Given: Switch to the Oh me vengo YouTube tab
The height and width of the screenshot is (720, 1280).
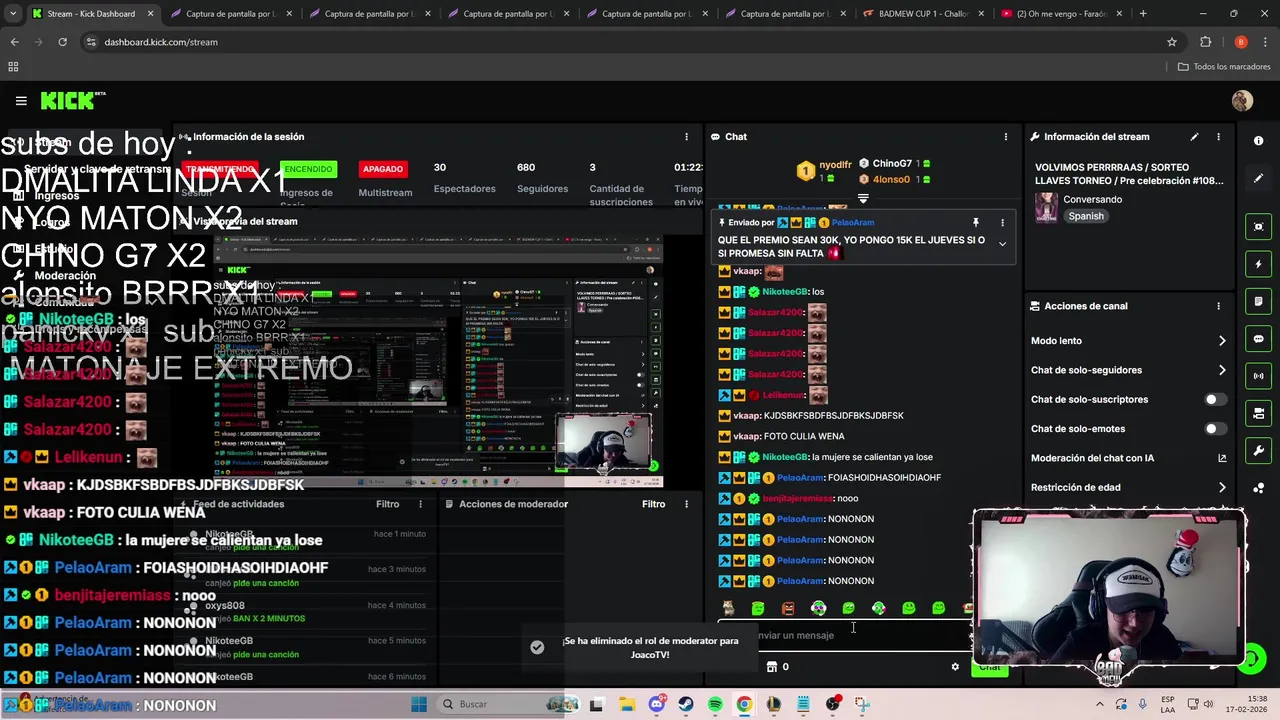Looking at the screenshot, I should point(1061,14).
